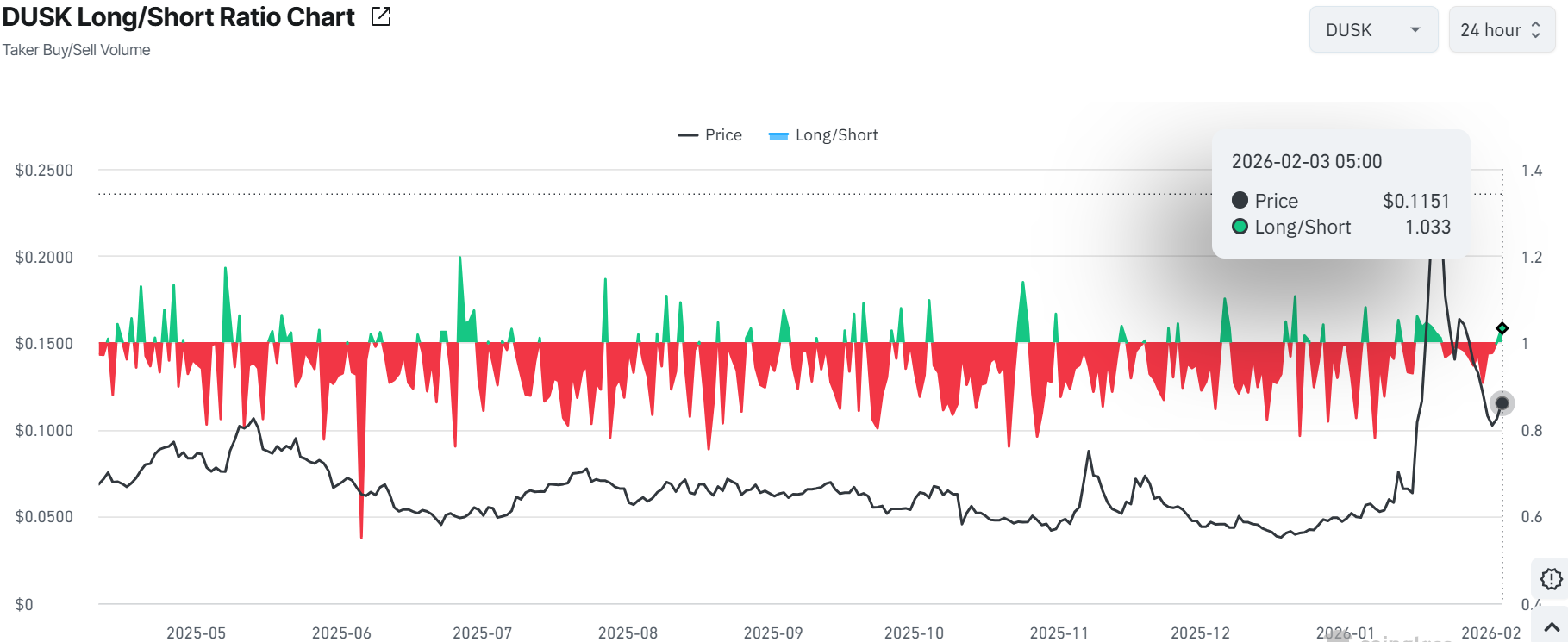
Task: Click the tooltip date 2026-02-03 05:00
Action: 1306,161
